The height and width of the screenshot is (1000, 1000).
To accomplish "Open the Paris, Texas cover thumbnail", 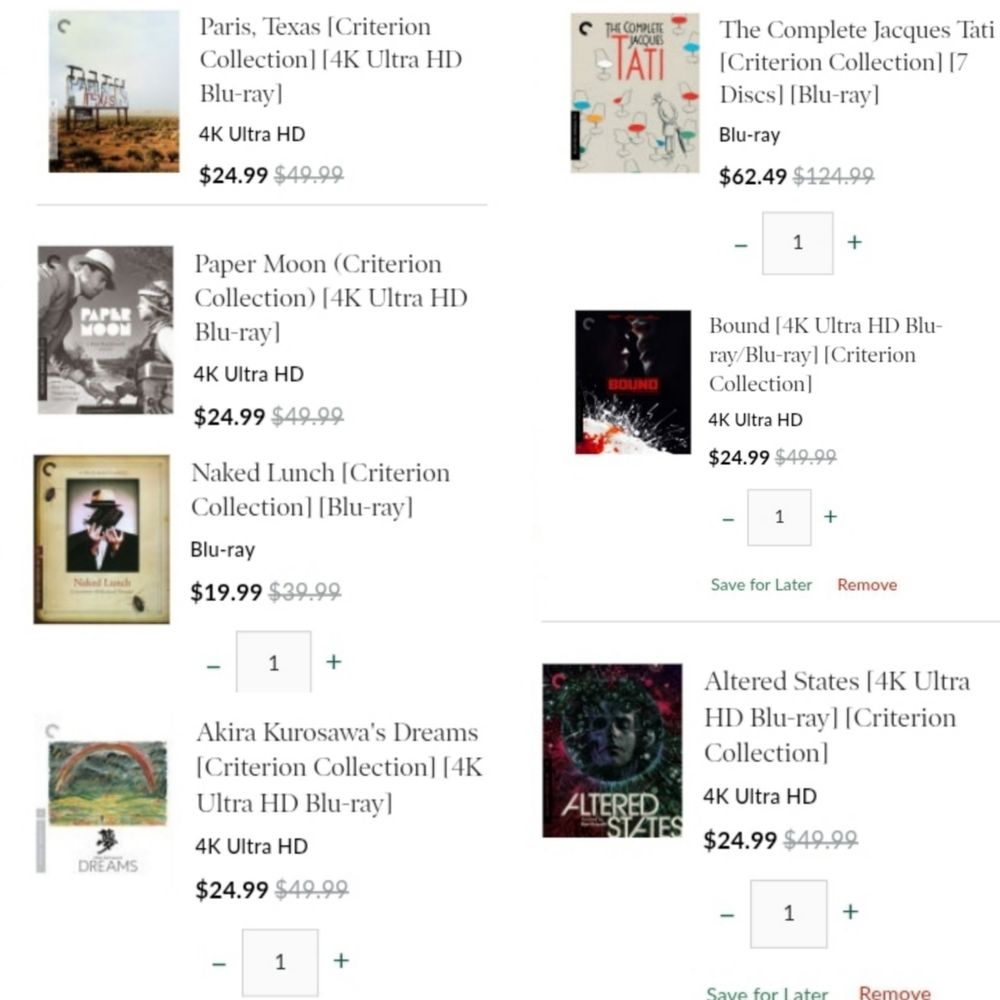I will (114, 91).
